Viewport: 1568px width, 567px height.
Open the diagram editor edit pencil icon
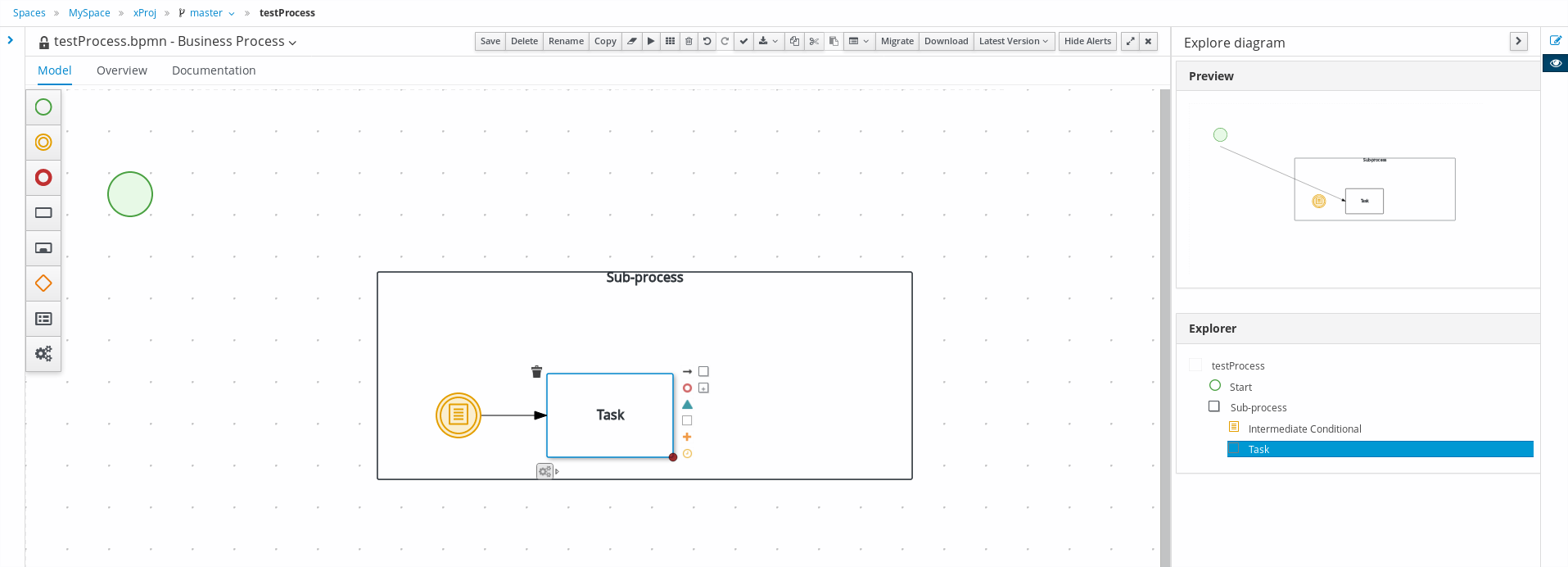point(1556,40)
